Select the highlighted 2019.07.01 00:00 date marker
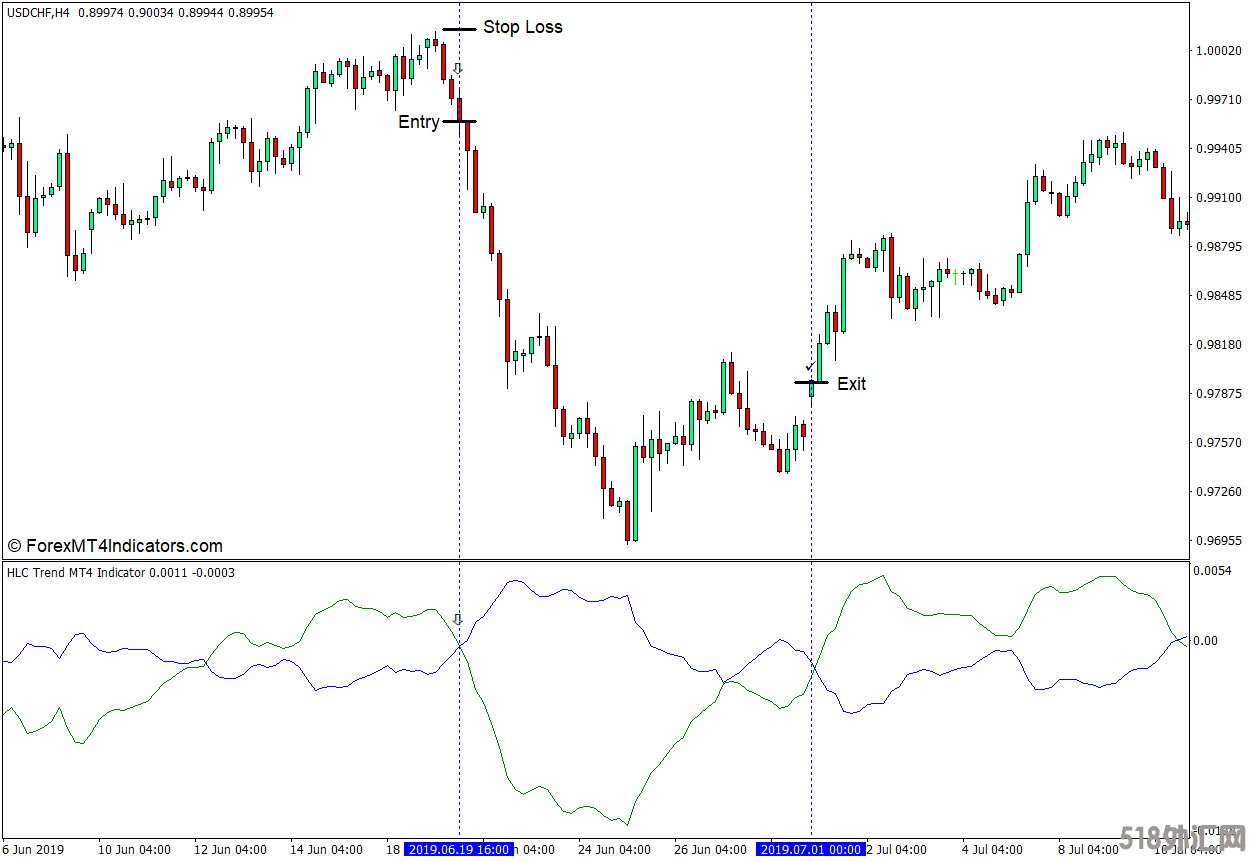The height and width of the screenshot is (862, 1253). (810, 849)
